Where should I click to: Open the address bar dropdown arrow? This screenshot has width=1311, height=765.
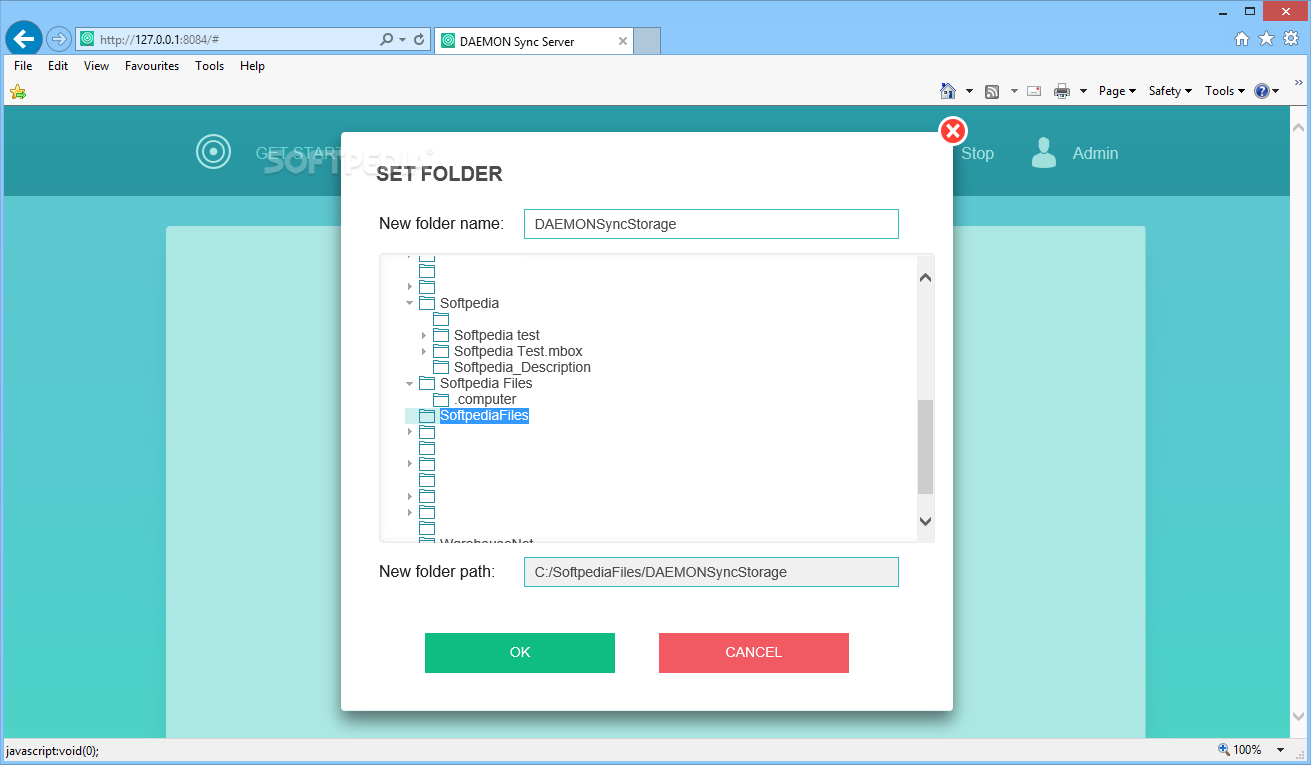click(403, 40)
